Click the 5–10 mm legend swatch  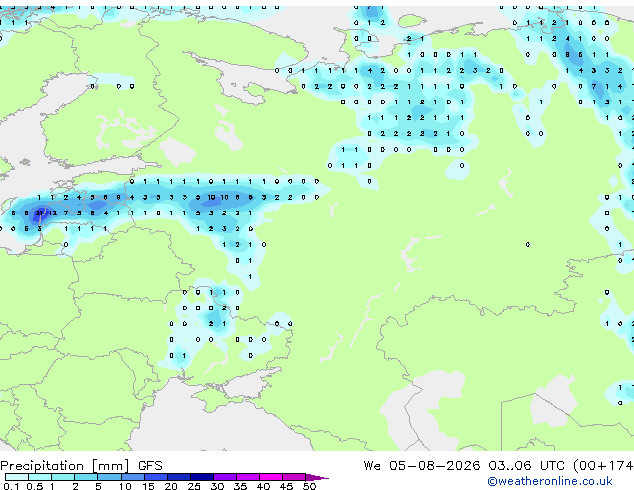coord(109,477)
